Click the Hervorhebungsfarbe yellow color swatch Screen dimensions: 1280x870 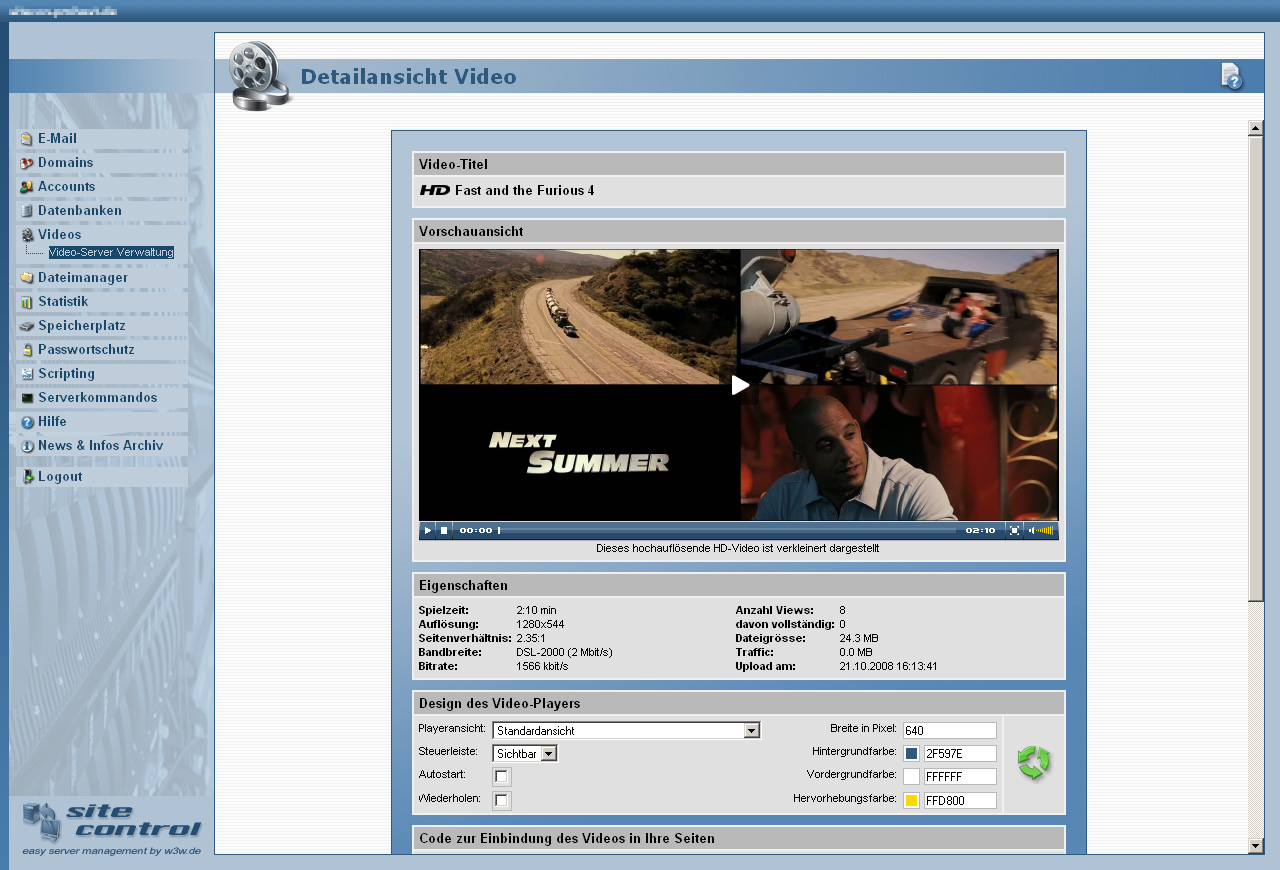(x=911, y=801)
